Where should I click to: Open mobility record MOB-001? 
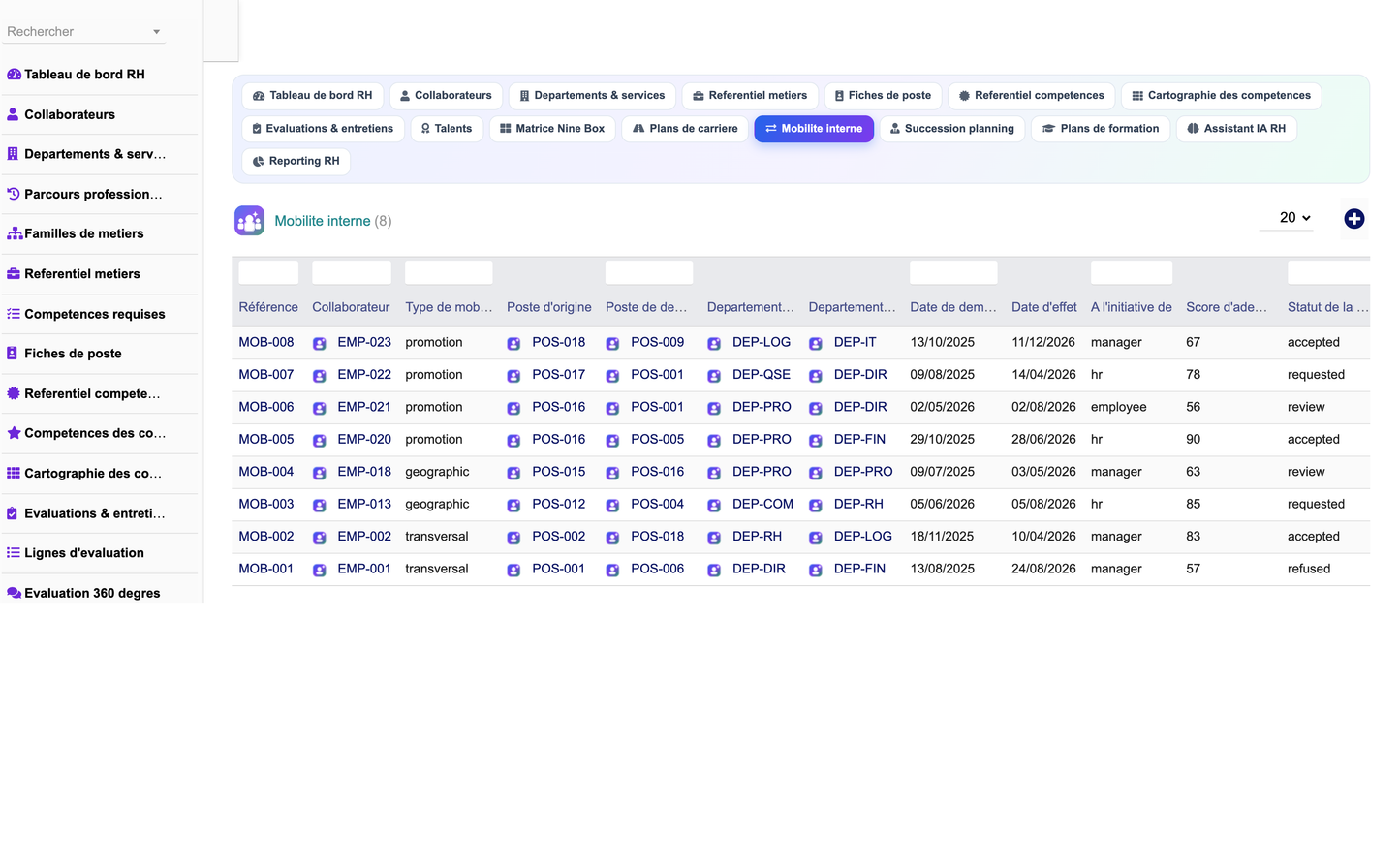(266, 570)
